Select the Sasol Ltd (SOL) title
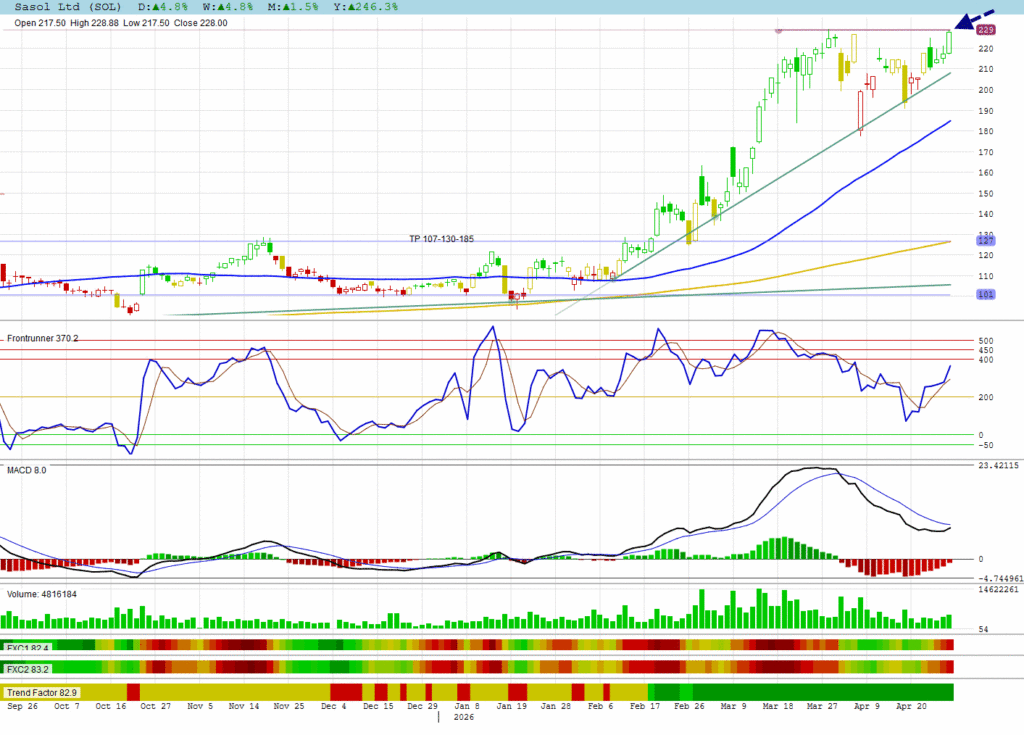The image size is (1024, 735). [x=62, y=6]
